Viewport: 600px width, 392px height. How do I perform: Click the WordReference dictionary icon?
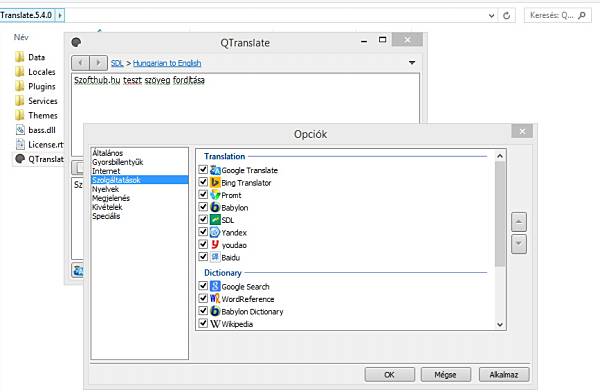(x=215, y=299)
